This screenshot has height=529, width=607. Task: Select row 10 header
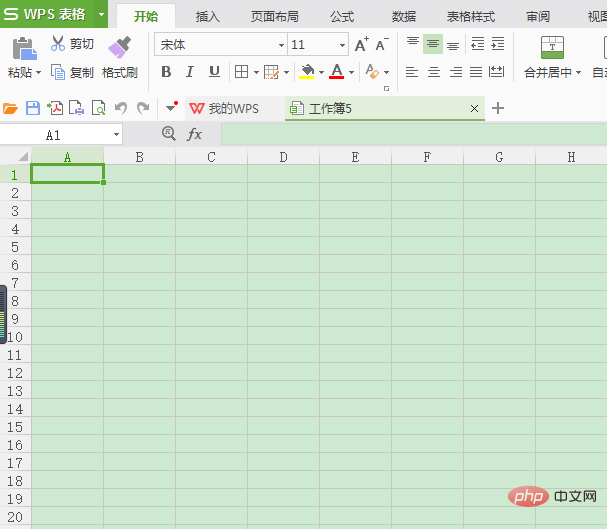(15, 337)
